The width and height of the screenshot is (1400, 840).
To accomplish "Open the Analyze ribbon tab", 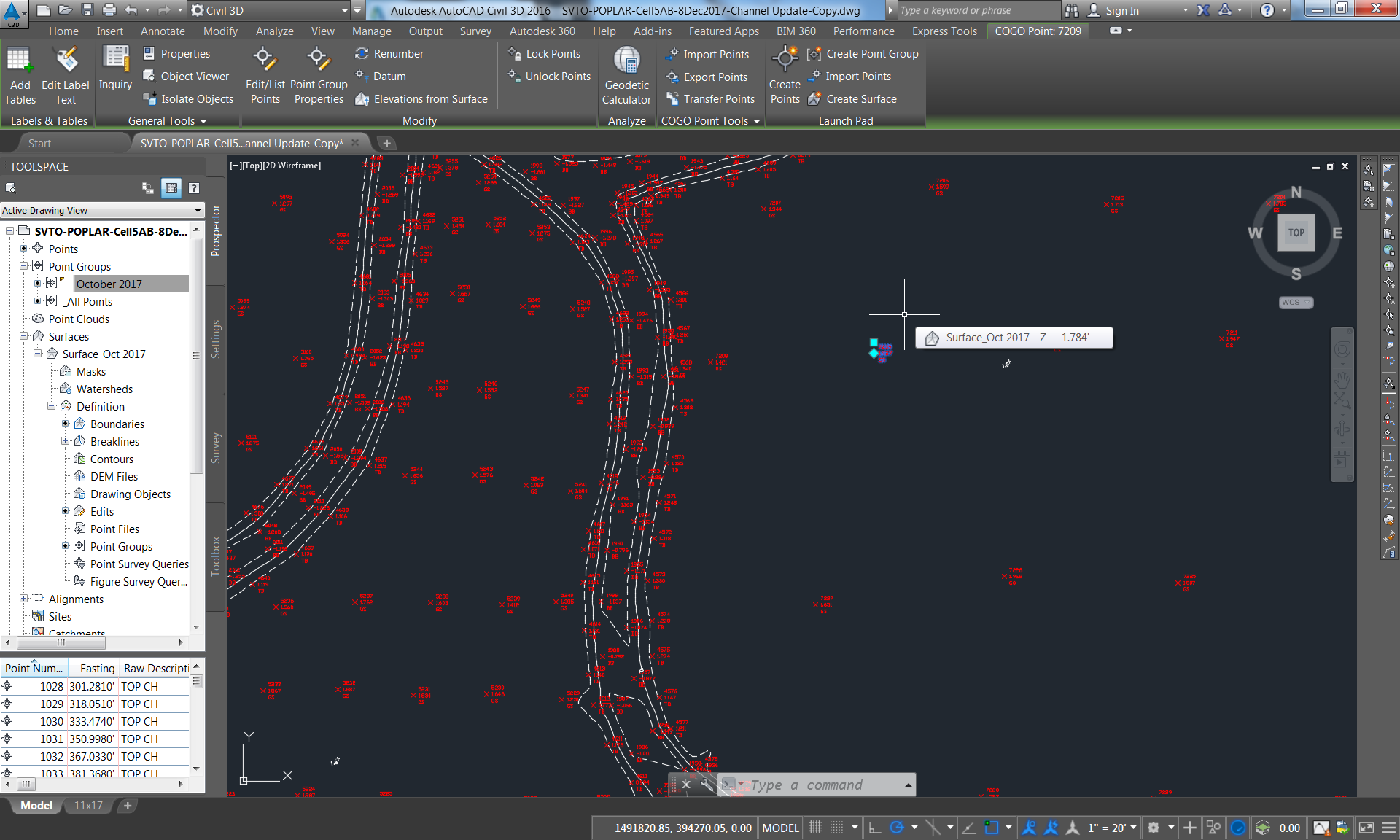I will pyautogui.click(x=274, y=31).
